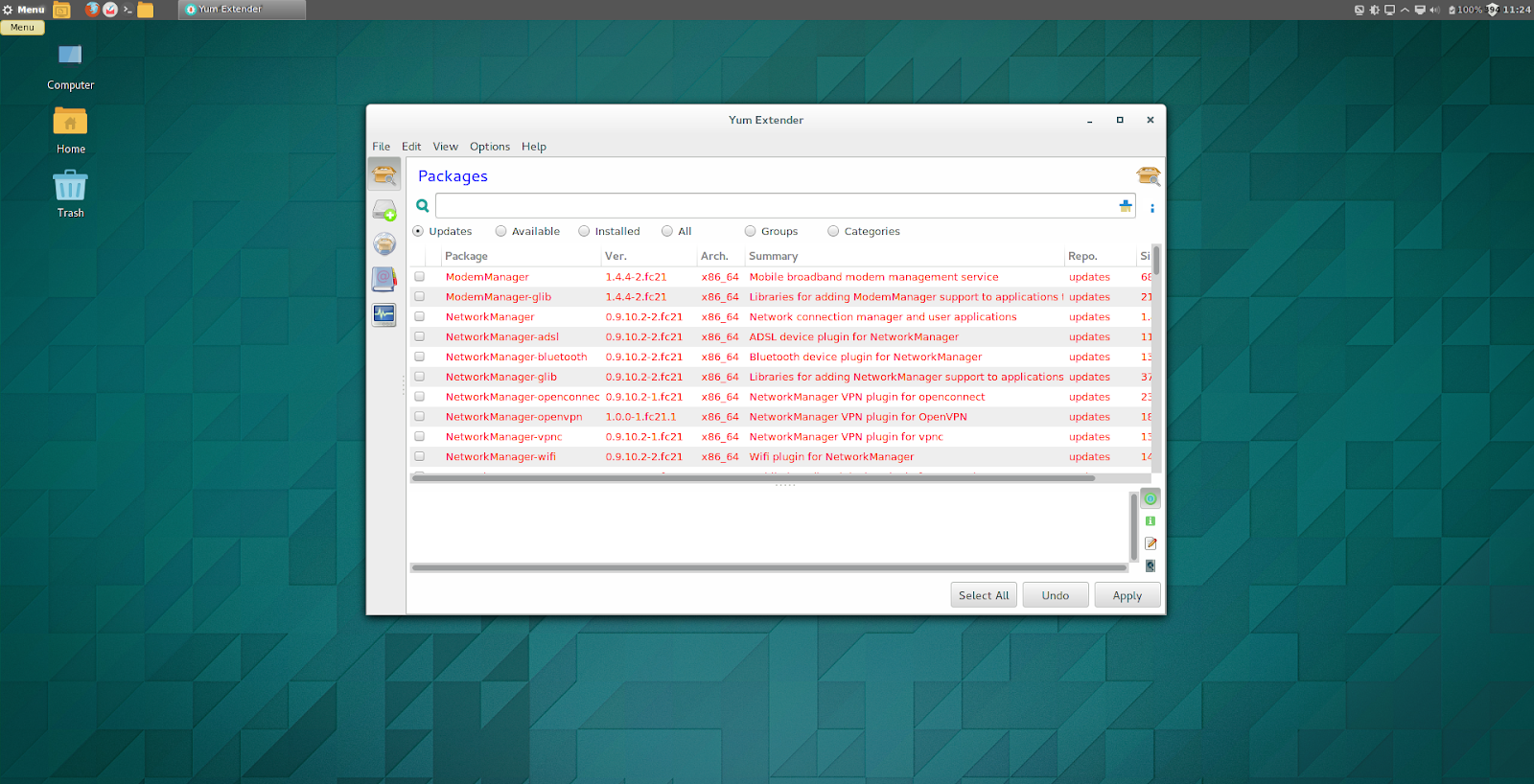Check the NetworkManager-openvpn checkbox
Image resolution: width=1534 pixels, height=784 pixels.
tap(419, 416)
